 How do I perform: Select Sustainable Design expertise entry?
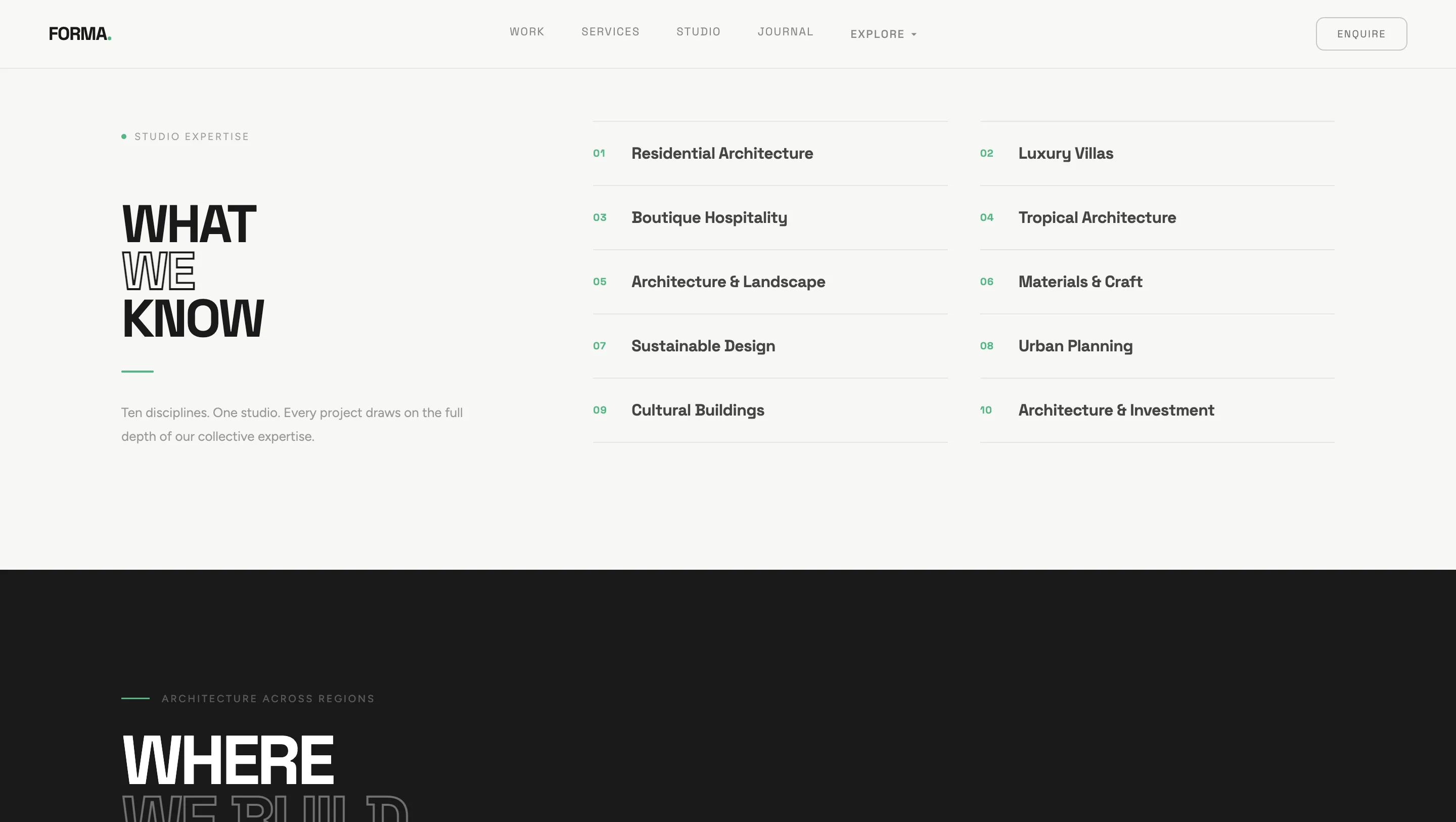coord(703,346)
